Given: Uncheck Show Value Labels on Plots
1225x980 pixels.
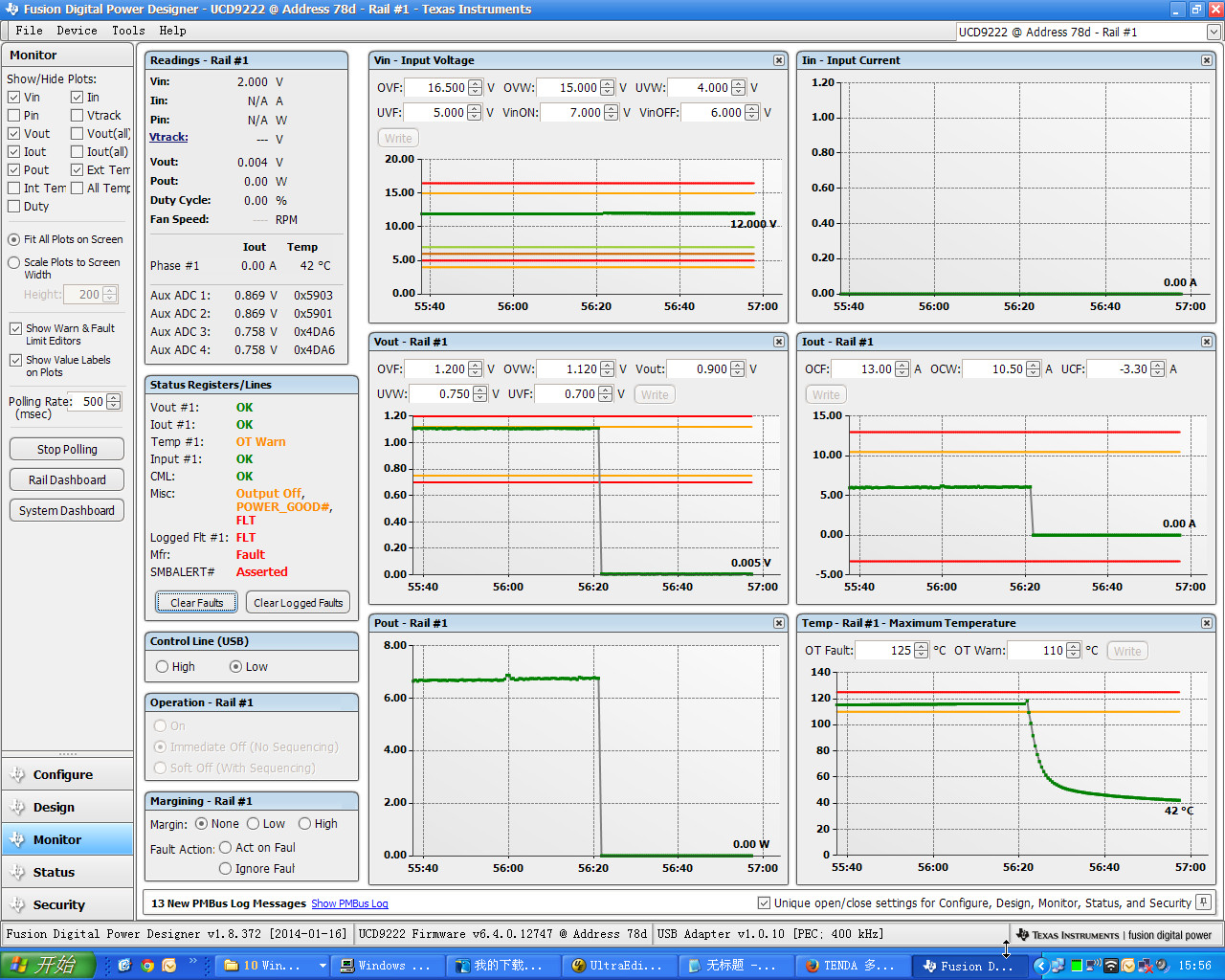Looking at the screenshot, I should [x=15, y=361].
